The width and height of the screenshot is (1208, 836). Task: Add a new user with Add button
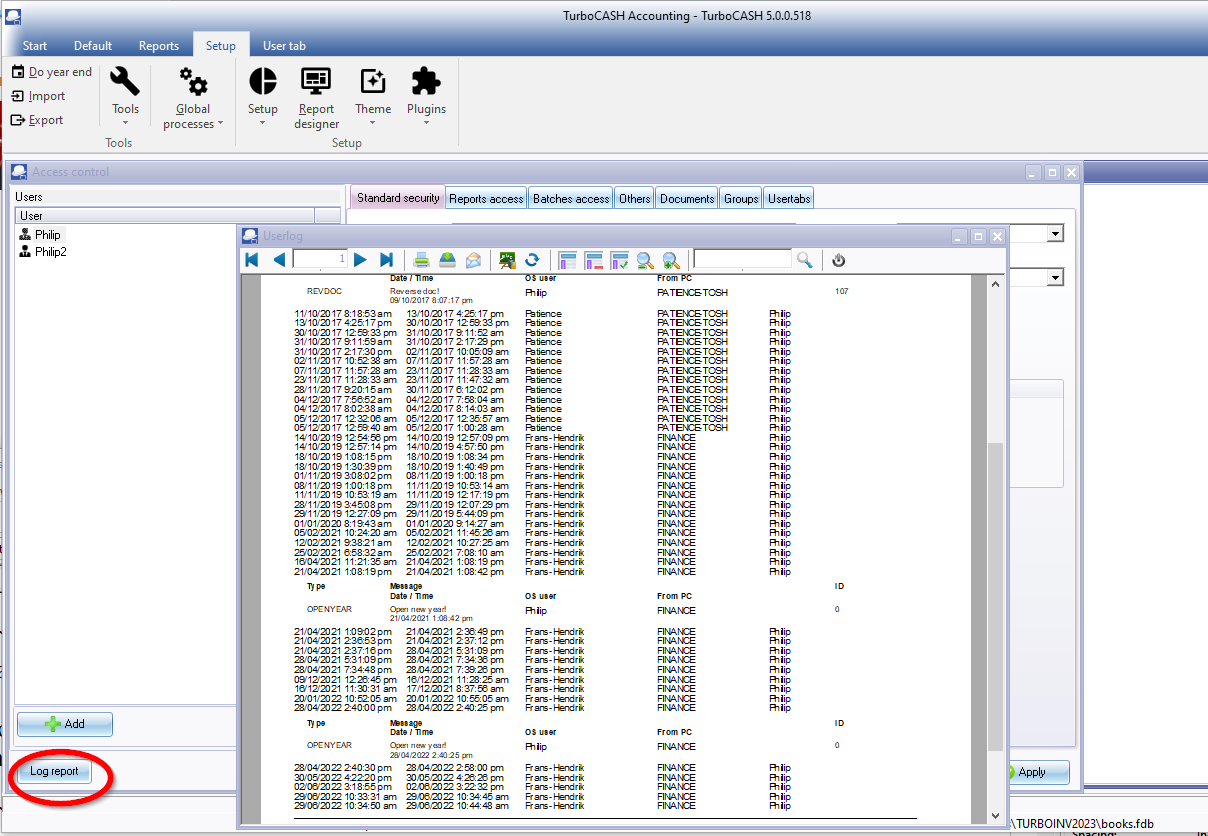(x=65, y=724)
